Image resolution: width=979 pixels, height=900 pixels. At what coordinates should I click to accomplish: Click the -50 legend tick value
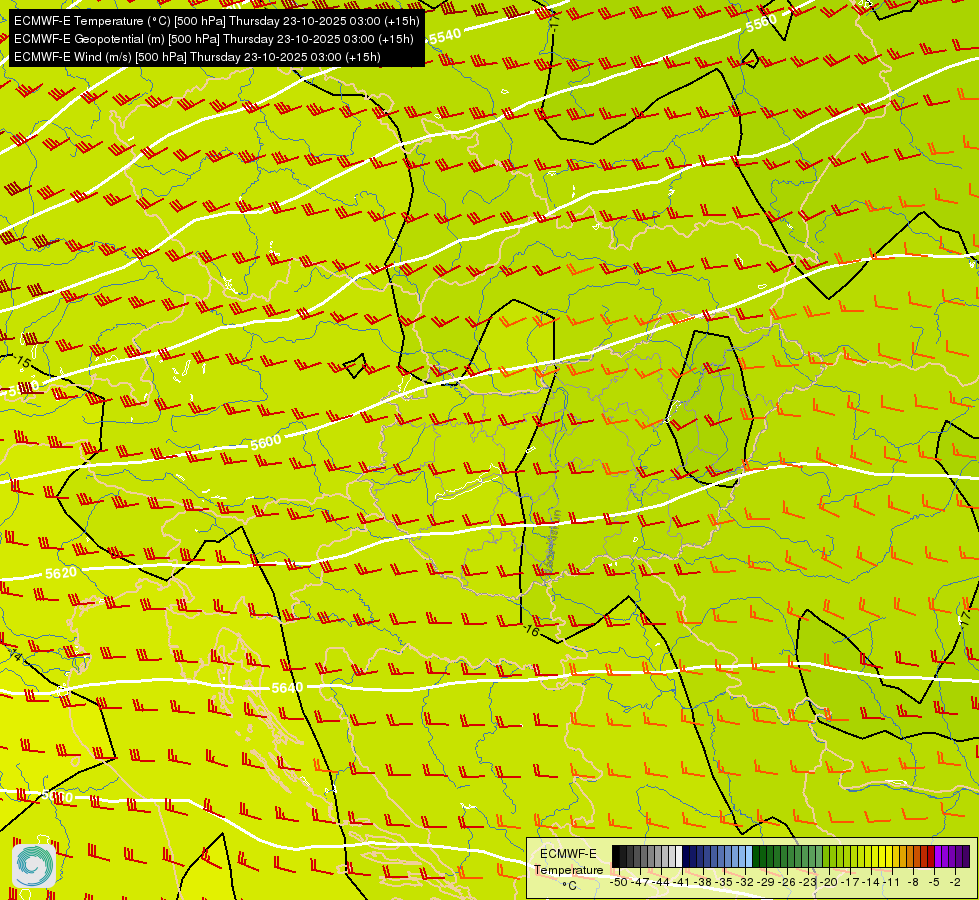pos(619,883)
